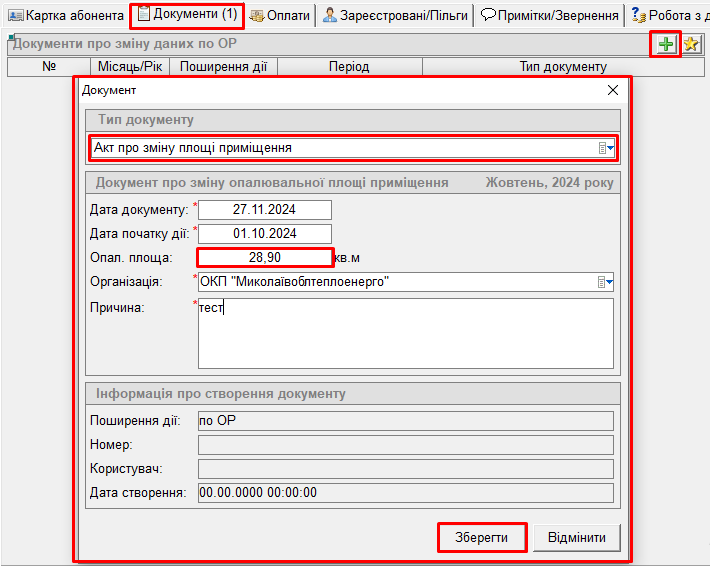Click the Дата початку дії field
The width and height of the screenshot is (710, 566).
pos(265,234)
